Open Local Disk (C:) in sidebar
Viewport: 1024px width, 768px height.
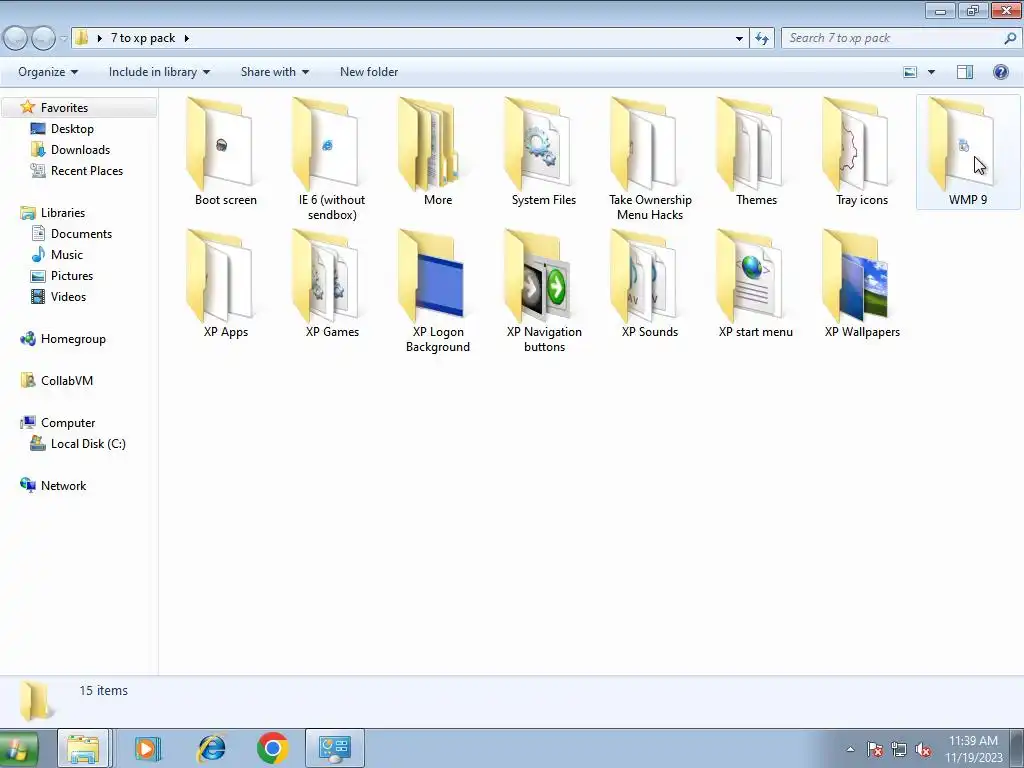(88, 444)
